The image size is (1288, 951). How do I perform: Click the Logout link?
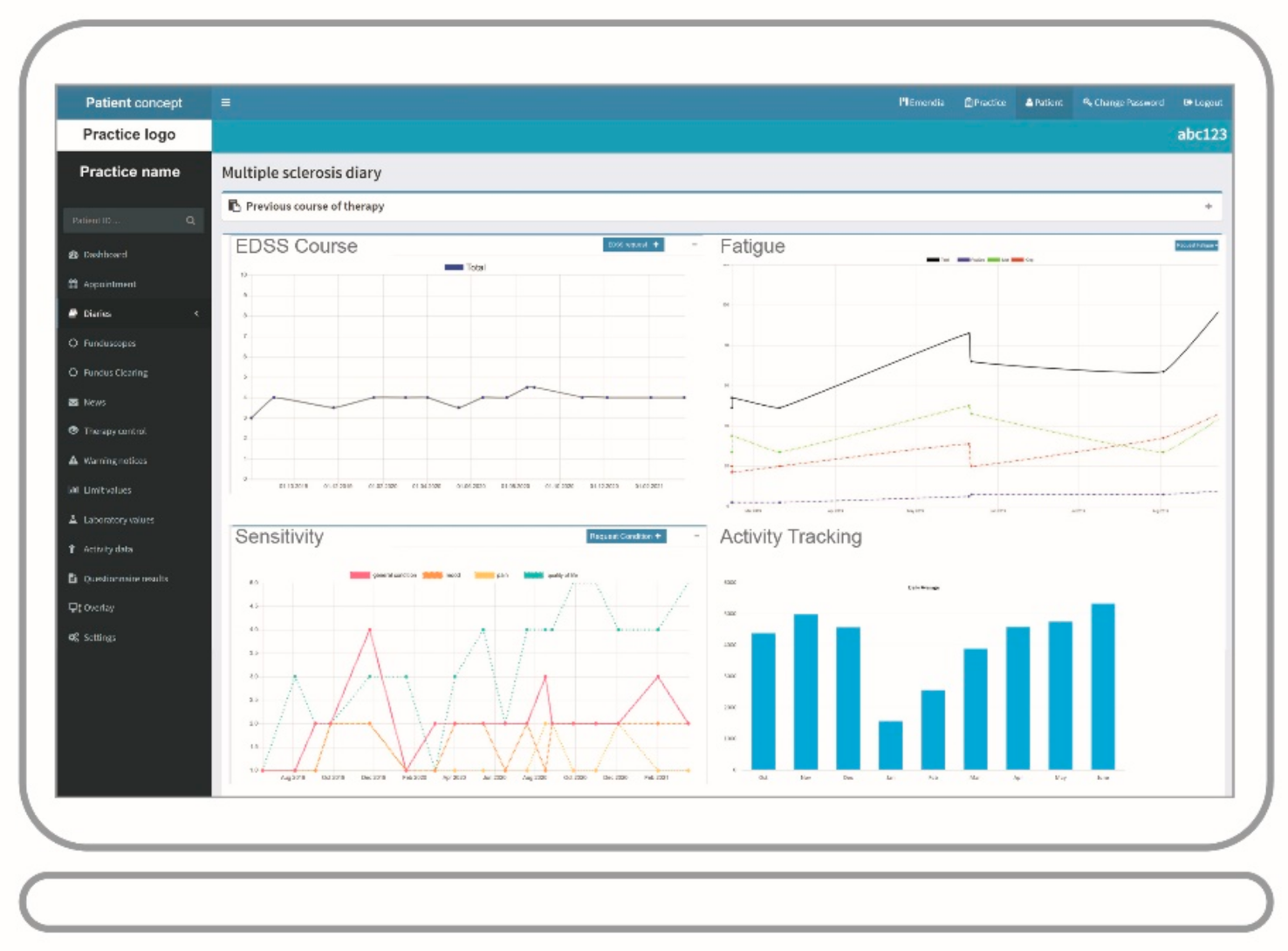[x=1202, y=103]
